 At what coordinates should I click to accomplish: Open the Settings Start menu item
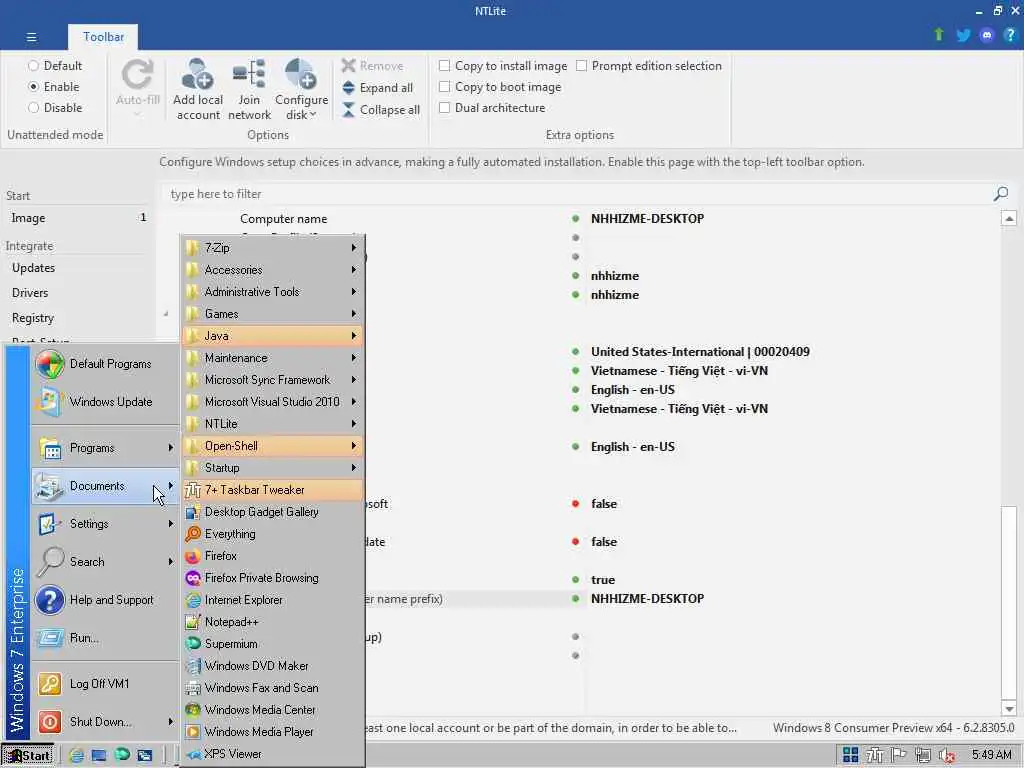click(105, 524)
